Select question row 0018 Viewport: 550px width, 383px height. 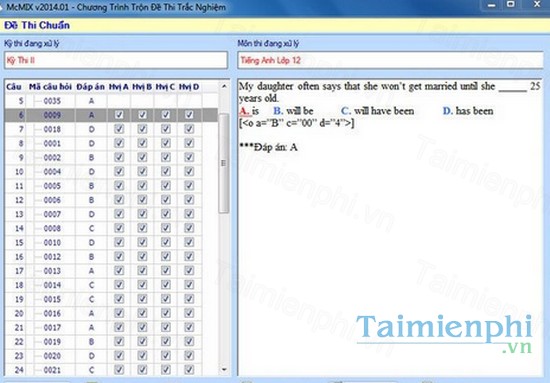pos(112,129)
